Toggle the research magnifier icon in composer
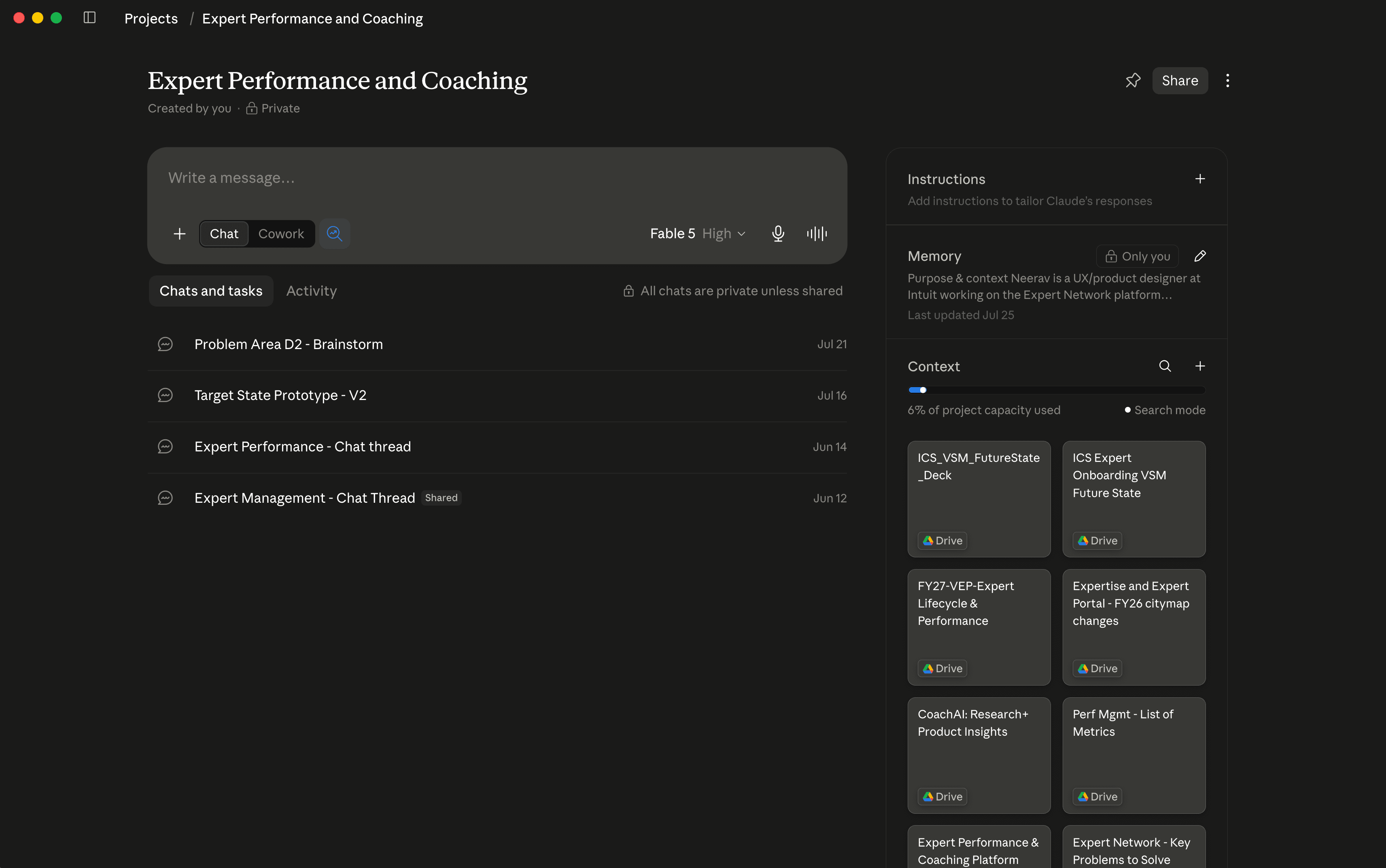 [x=334, y=234]
